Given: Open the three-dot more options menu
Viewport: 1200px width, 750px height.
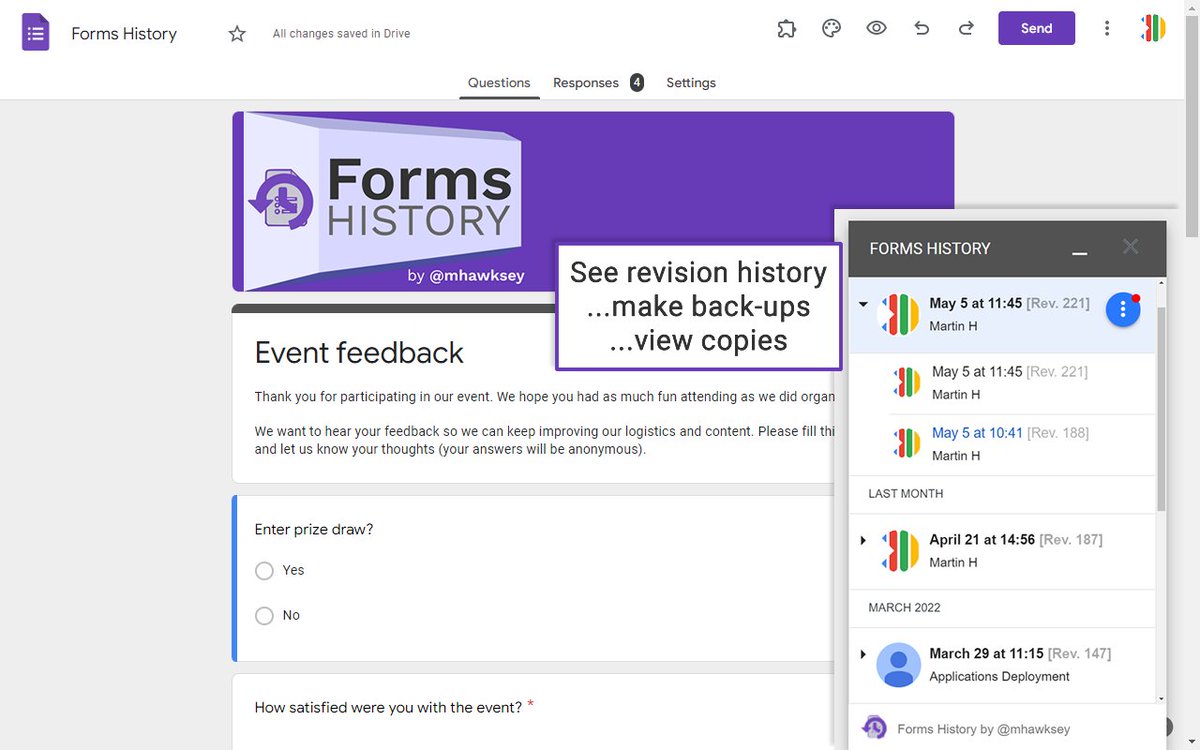Looking at the screenshot, I should point(1107,28).
